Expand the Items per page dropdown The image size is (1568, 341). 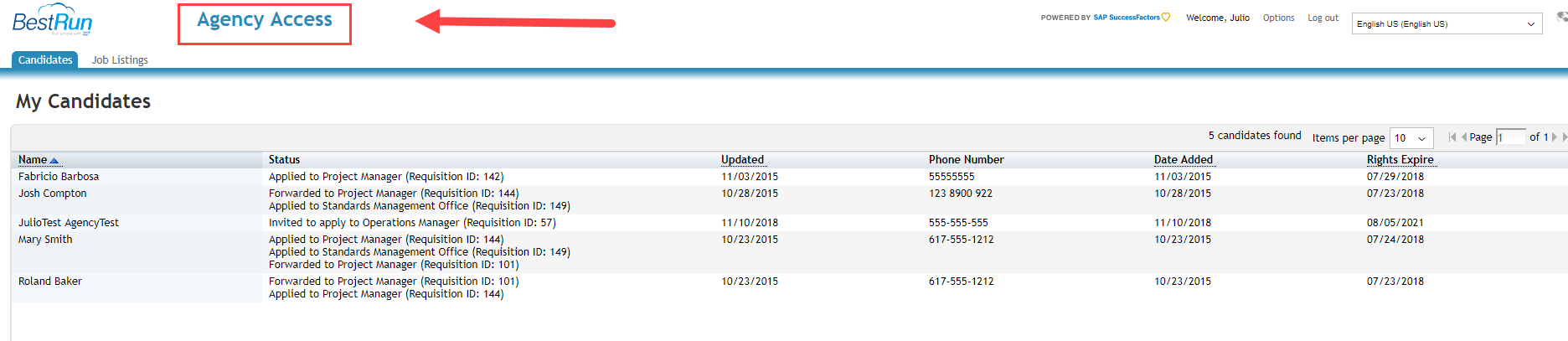[1411, 138]
